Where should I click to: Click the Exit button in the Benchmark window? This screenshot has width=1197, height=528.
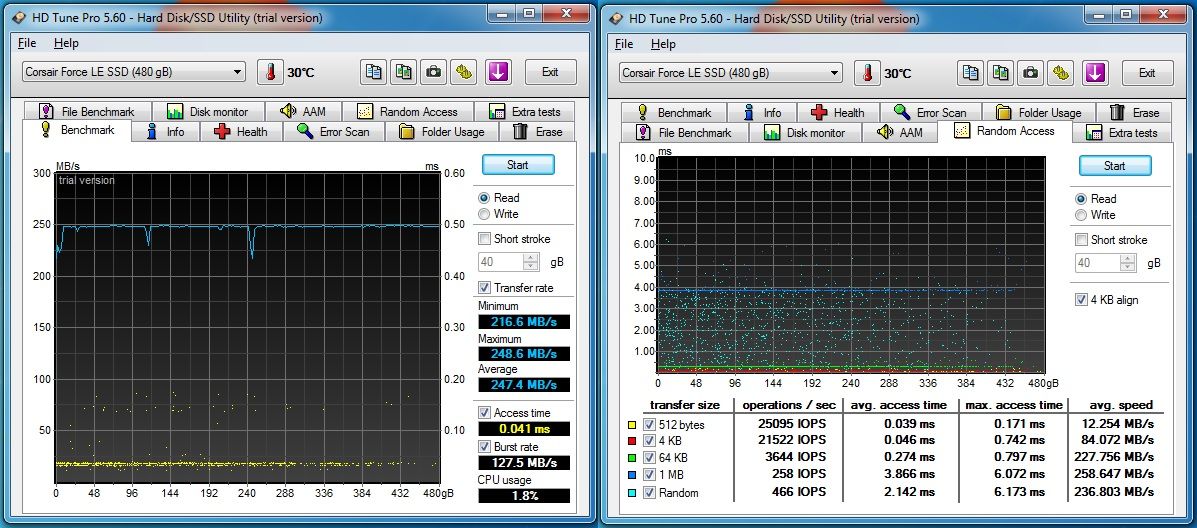coord(549,72)
